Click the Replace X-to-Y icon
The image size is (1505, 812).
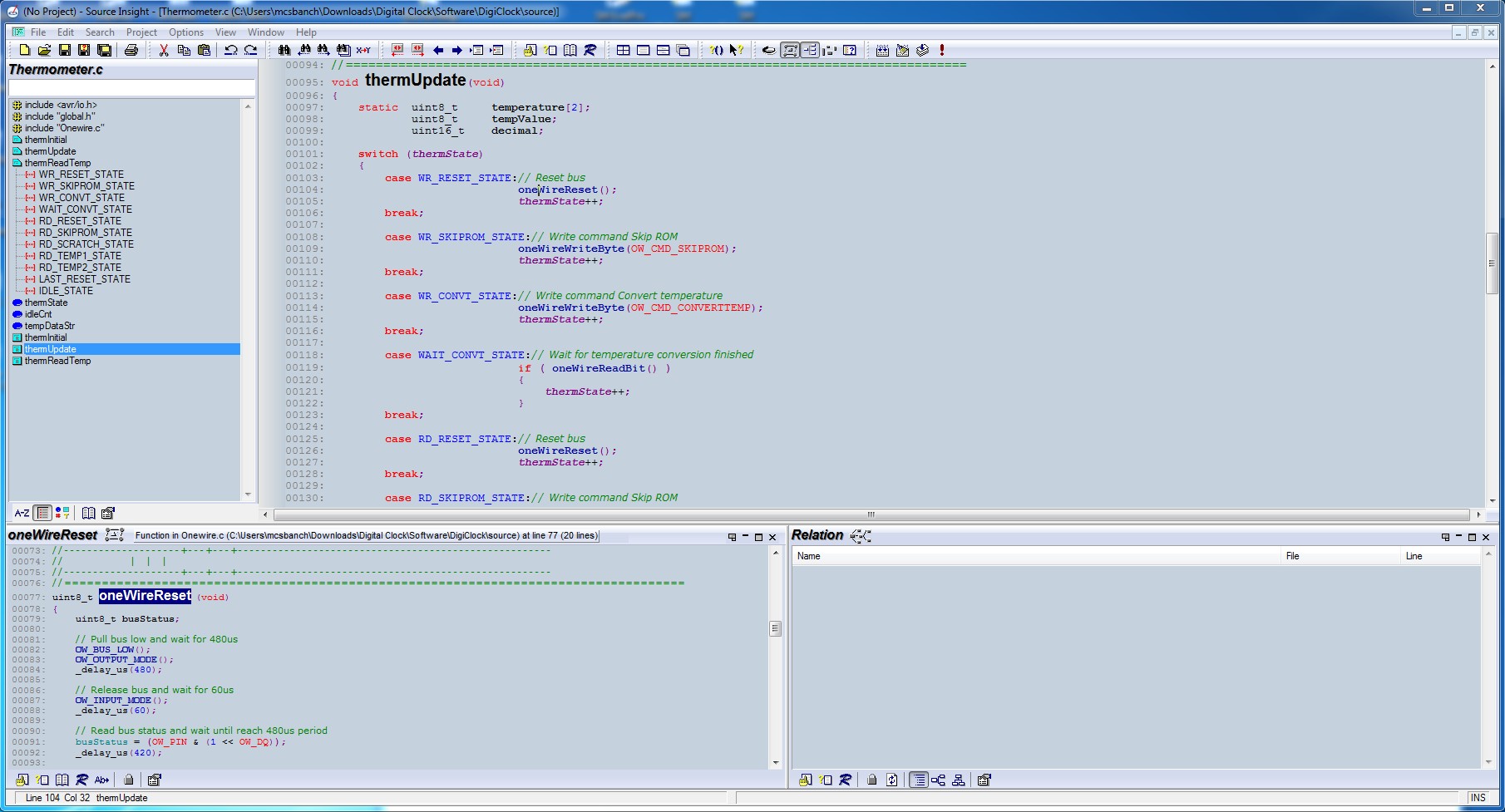pyautogui.click(x=363, y=50)
